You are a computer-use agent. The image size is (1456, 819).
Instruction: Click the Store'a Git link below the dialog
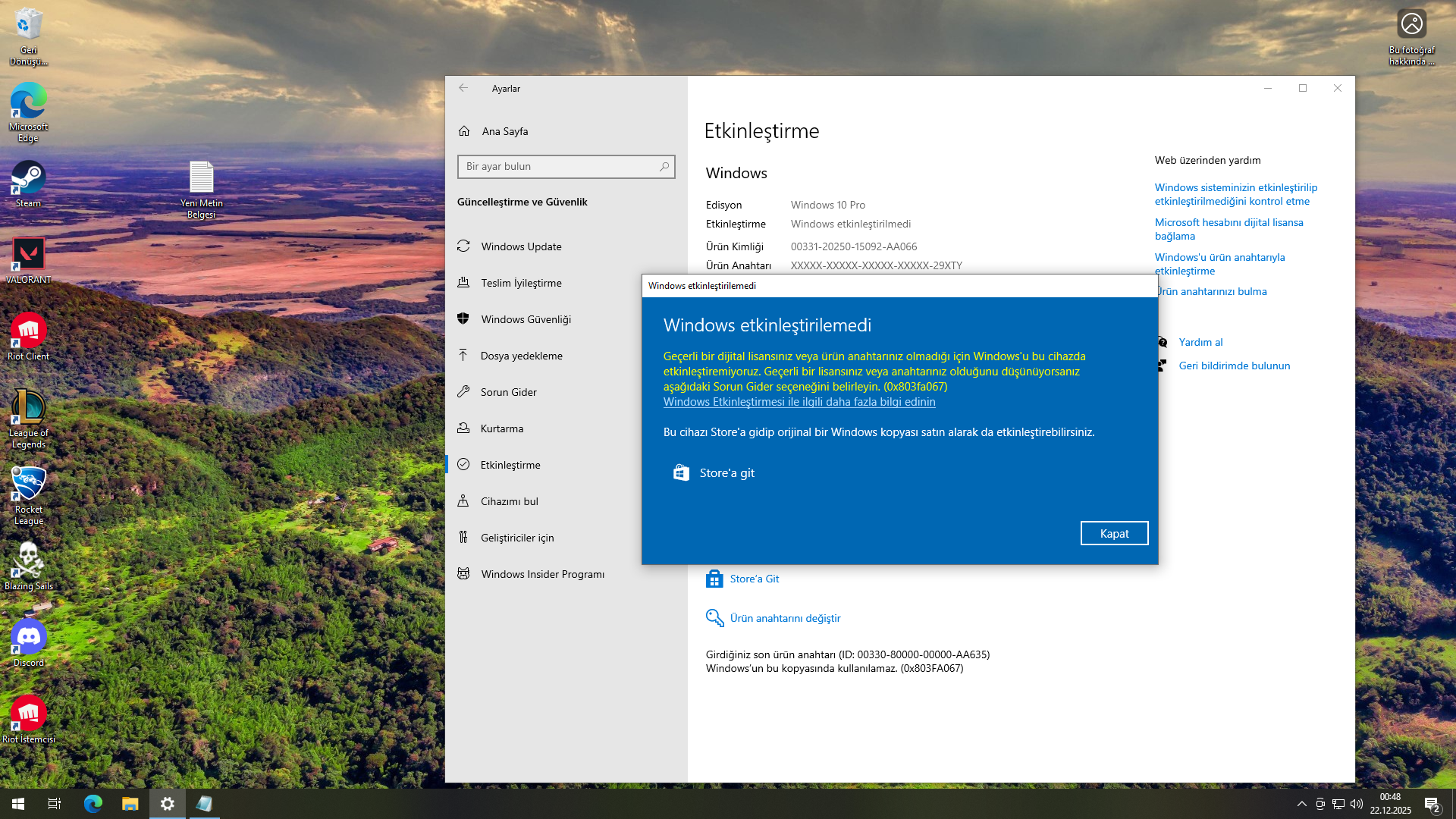(755, 579)
